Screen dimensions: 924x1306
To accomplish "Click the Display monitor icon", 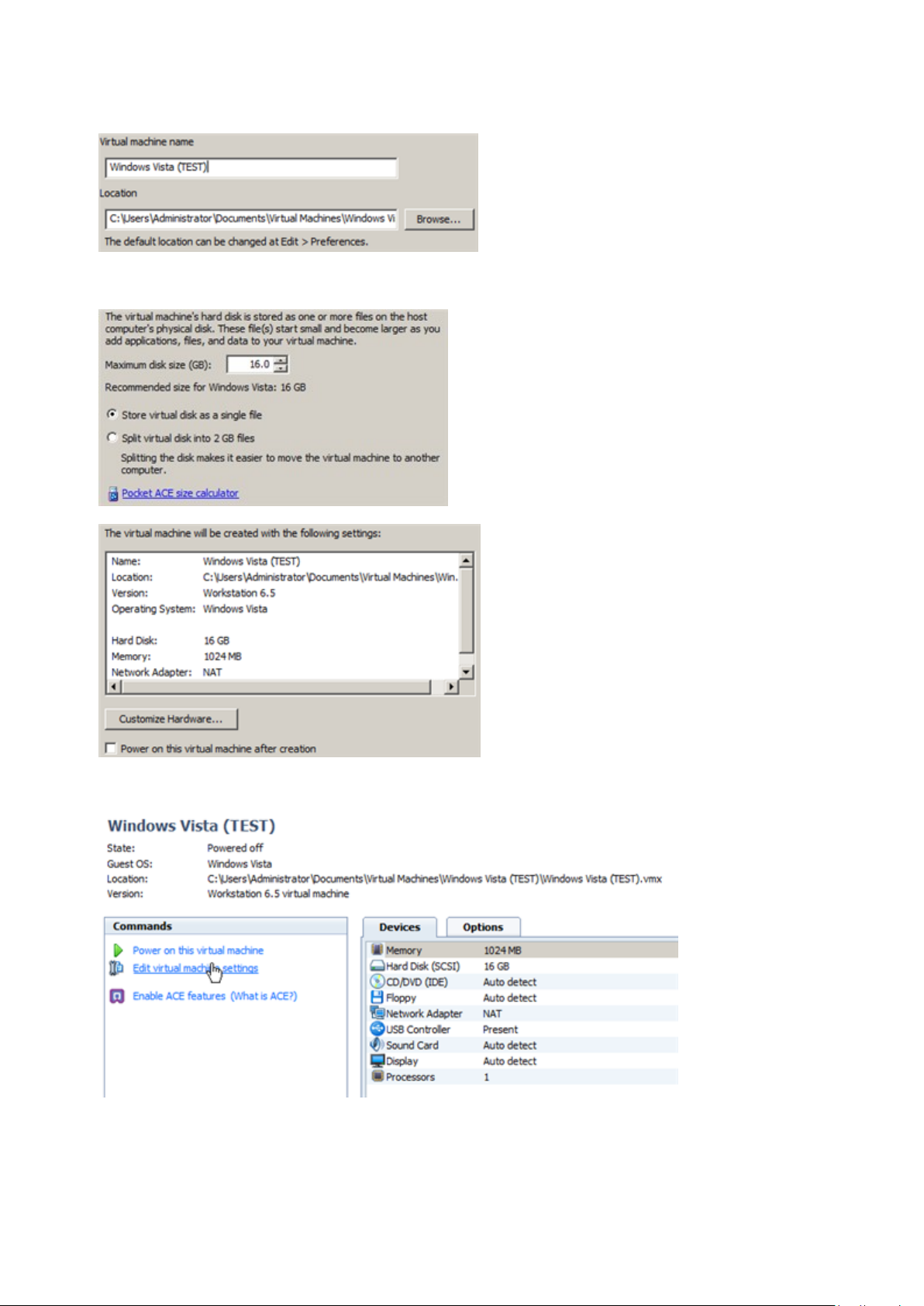I will pos(378,1061).
